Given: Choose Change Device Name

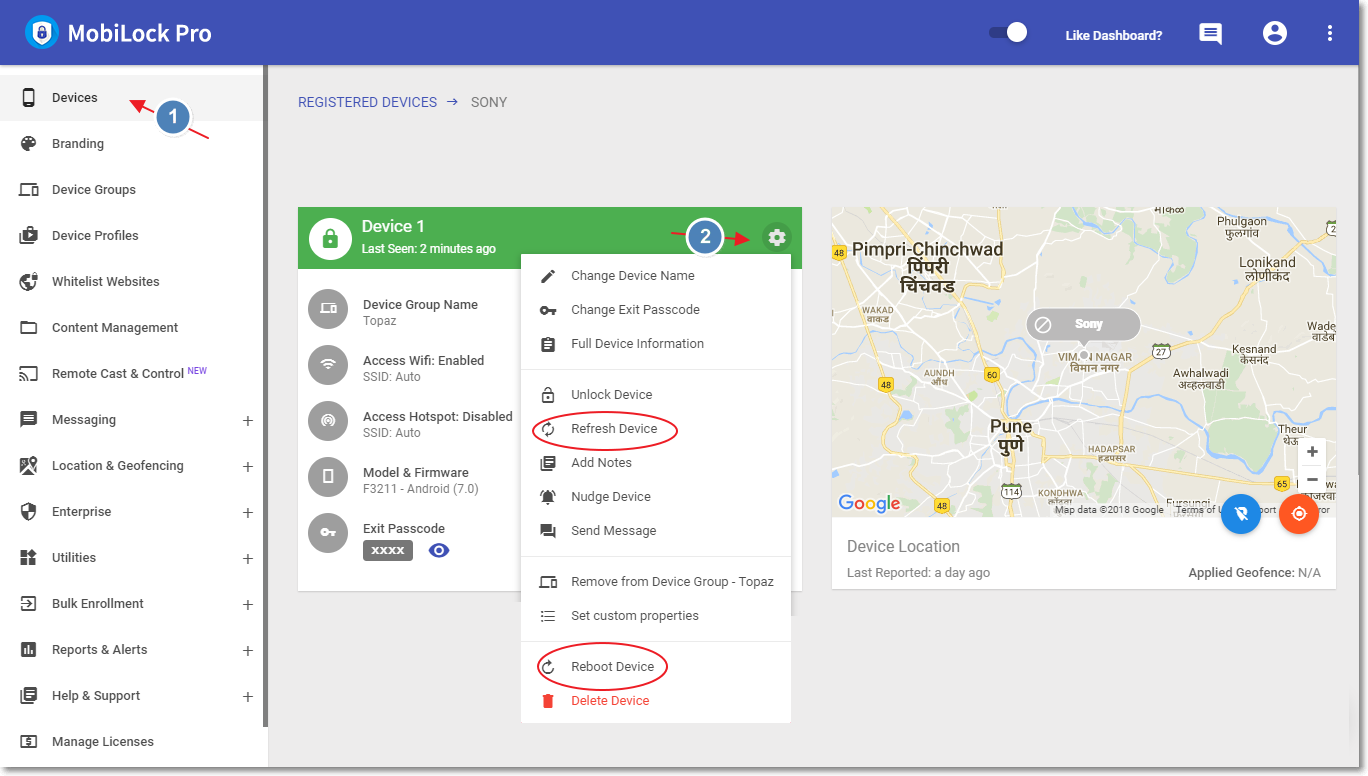Looking at the screenshot, I should 656,276.
